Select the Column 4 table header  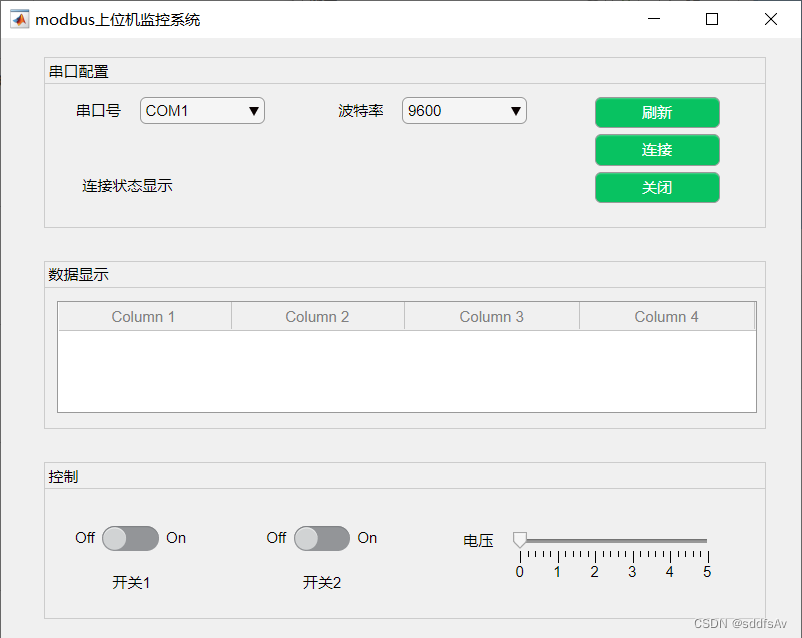pyautogui.click(x=666, y=315)
